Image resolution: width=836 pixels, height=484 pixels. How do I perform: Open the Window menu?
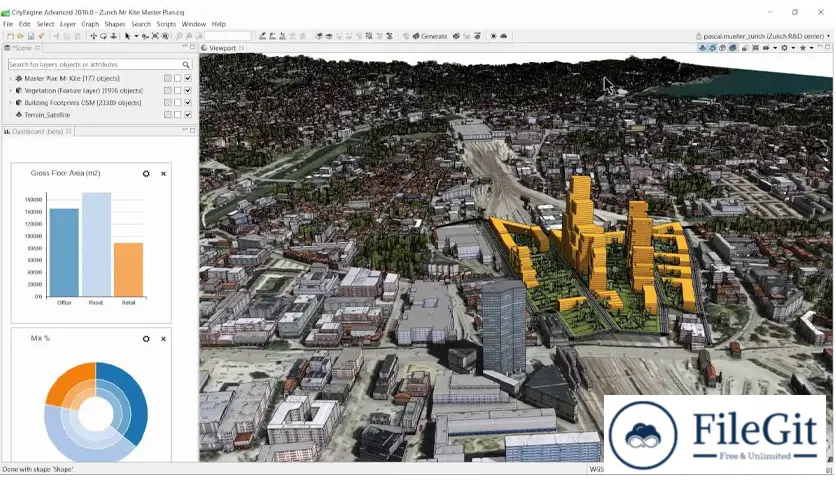click(194, 24)
